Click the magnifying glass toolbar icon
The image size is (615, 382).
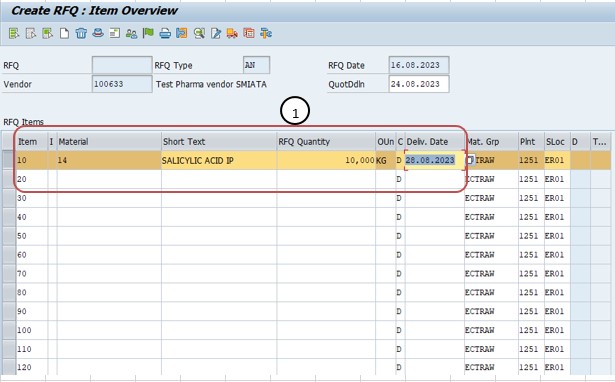click(x=199, y=33)
